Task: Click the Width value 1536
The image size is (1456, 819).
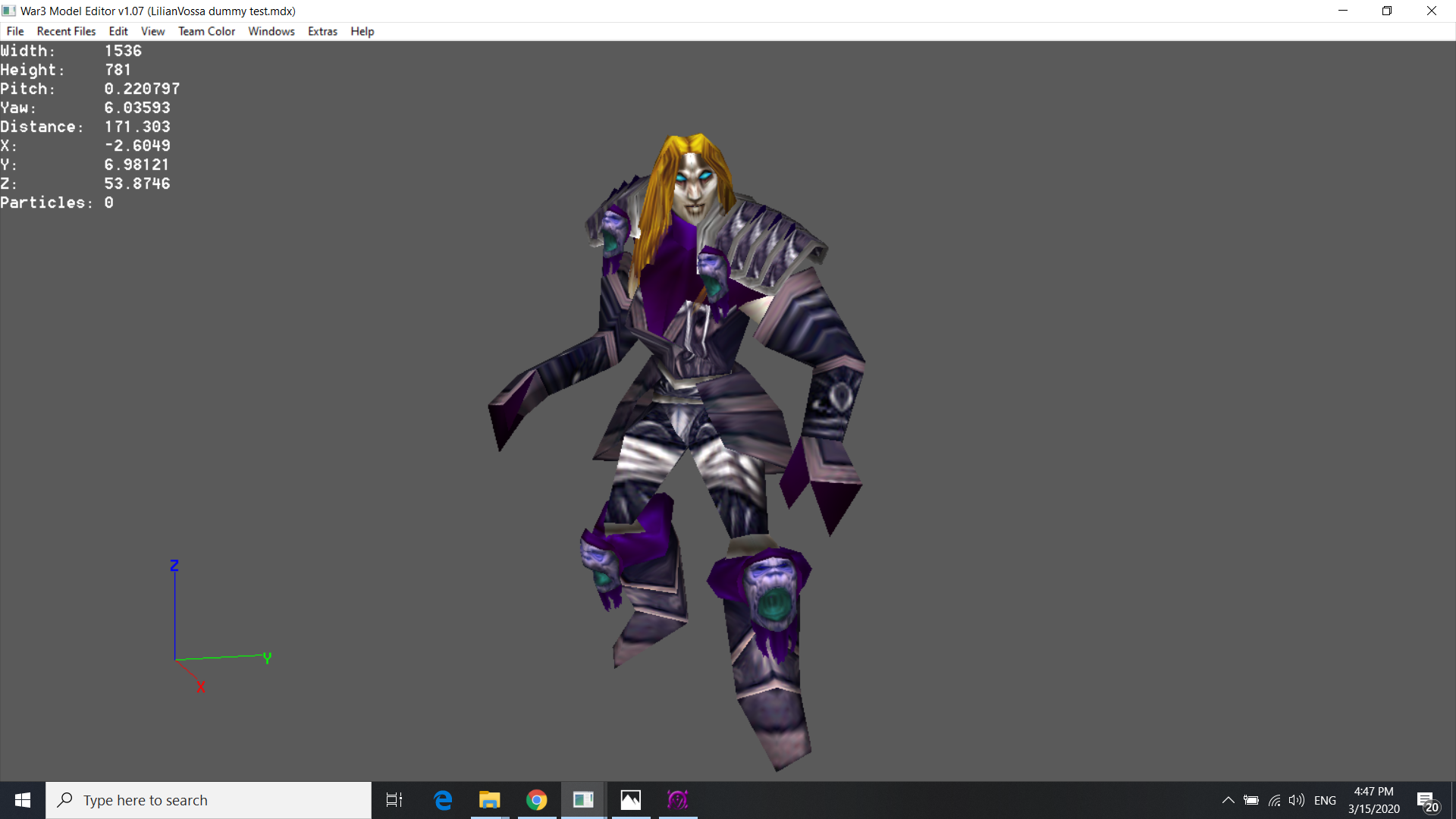Action: [123, 51]
